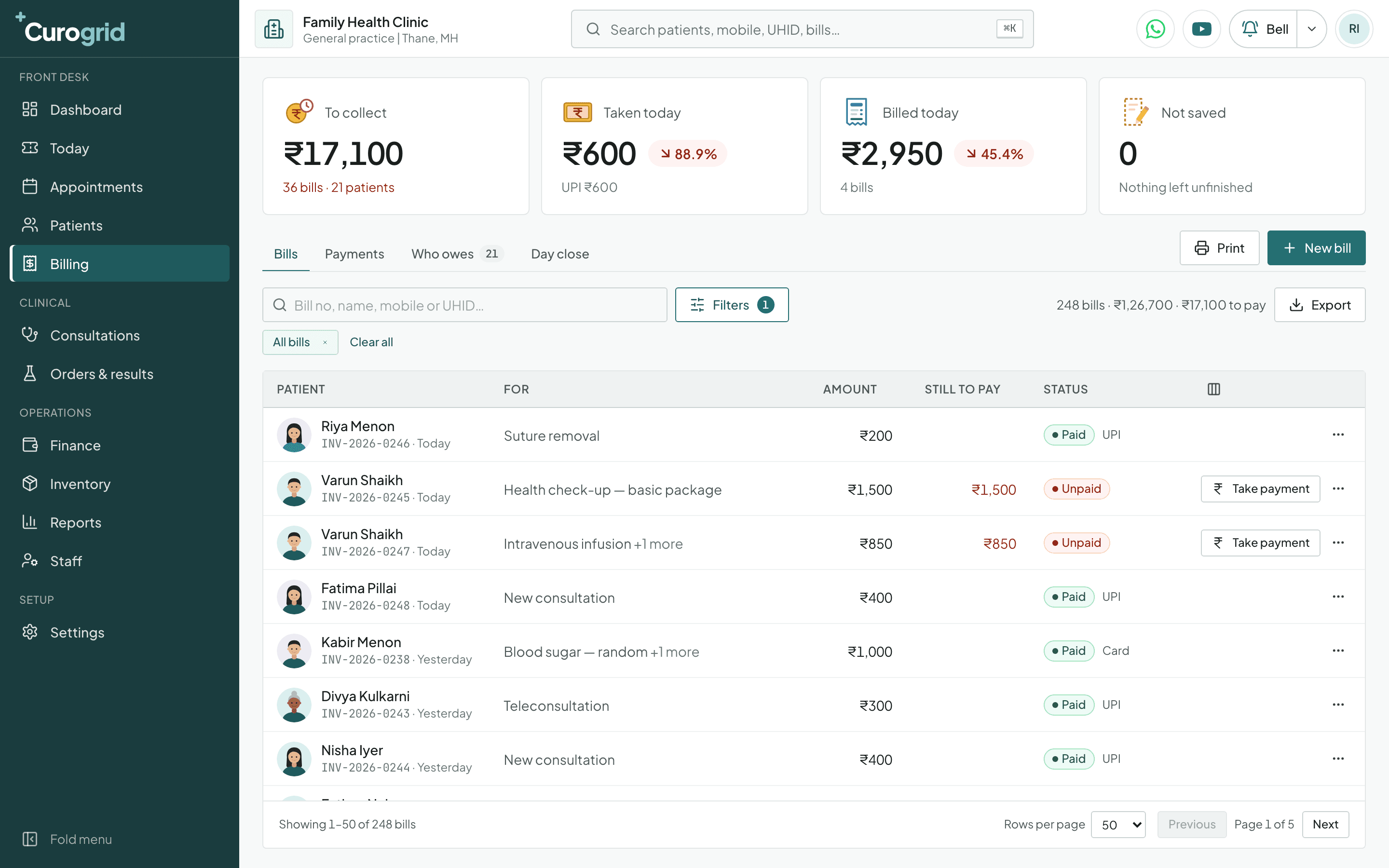This screenshot has width=1389, height=868.
Task: Go to Dashboard in sidebar
Action: pyautogui.click(x=120, y=109)
